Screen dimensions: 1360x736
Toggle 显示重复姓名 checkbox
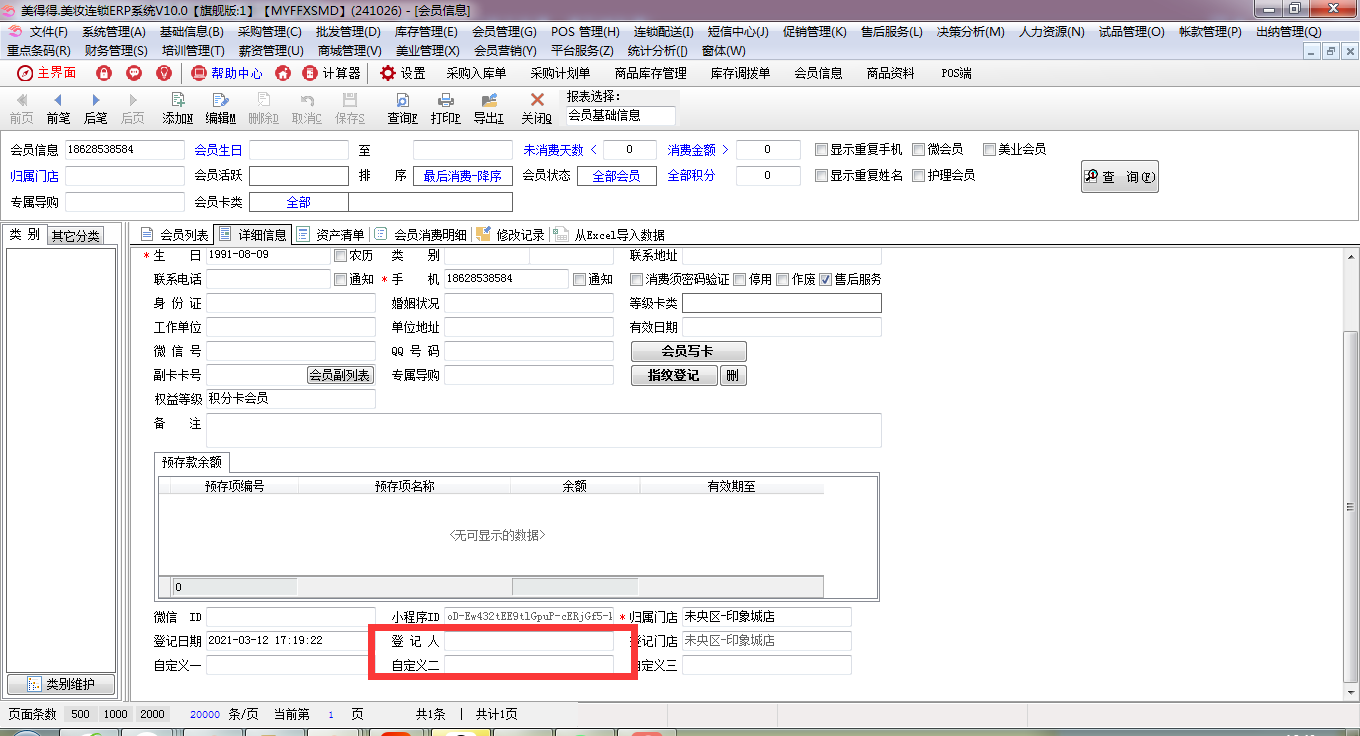pos(822,176)
